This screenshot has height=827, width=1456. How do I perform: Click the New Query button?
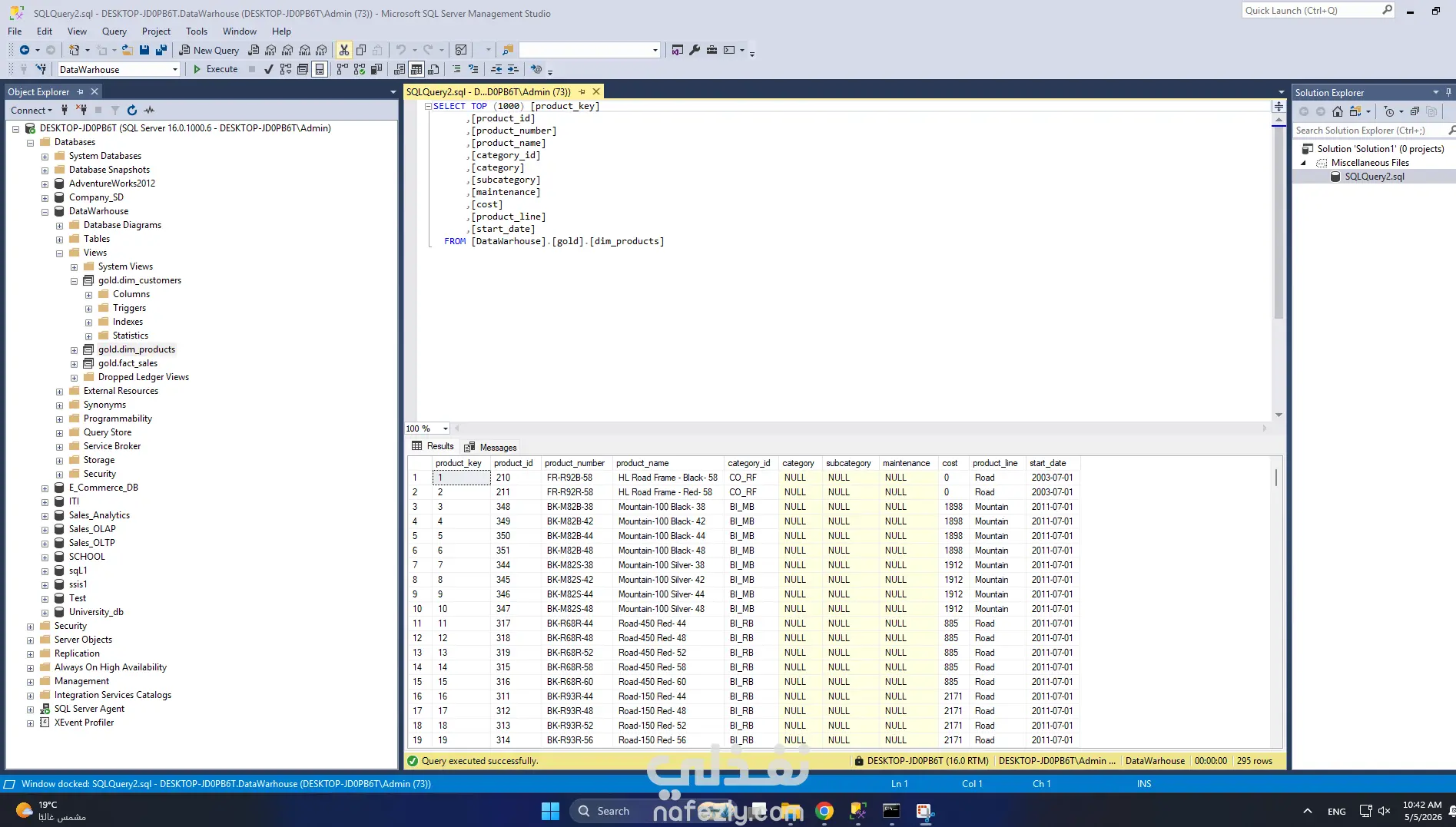coord(209,50)
